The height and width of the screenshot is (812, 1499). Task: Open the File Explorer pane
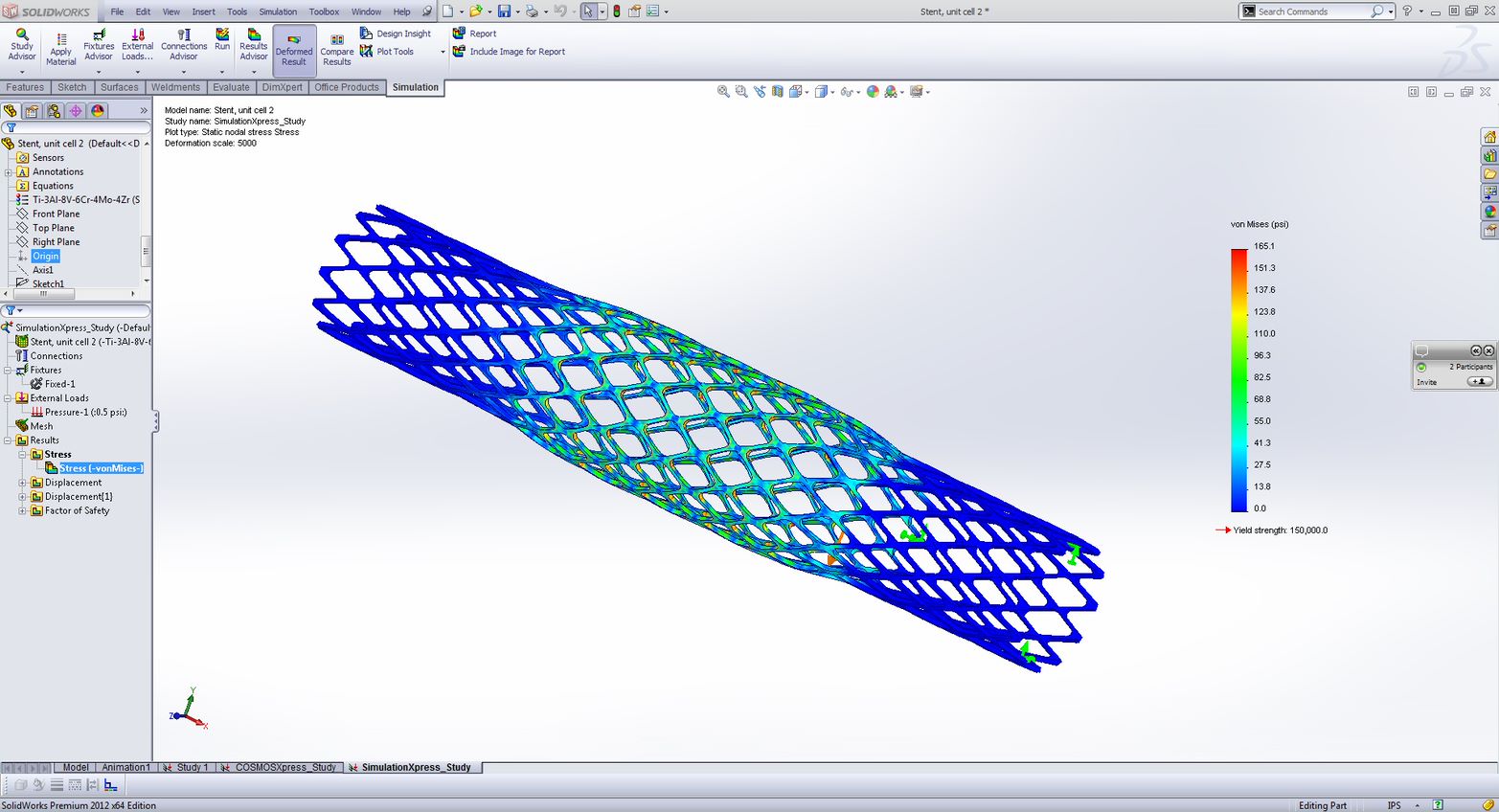pos(1489,174)
